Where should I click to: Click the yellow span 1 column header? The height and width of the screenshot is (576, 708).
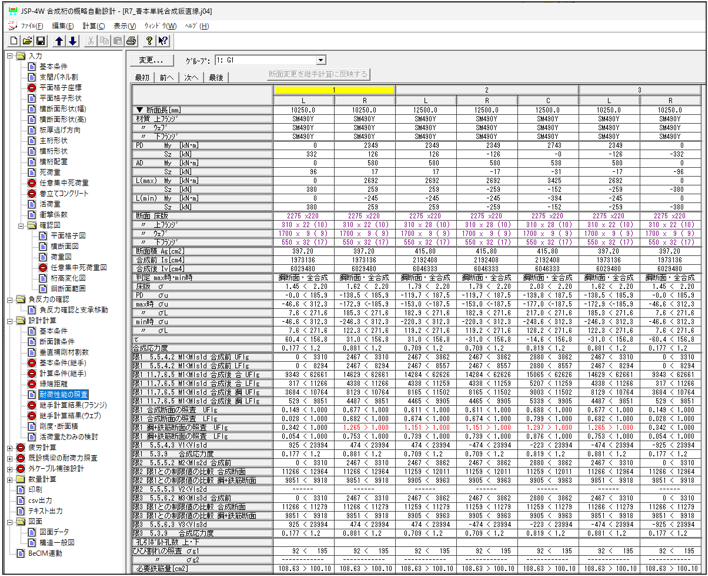[333, 90]
